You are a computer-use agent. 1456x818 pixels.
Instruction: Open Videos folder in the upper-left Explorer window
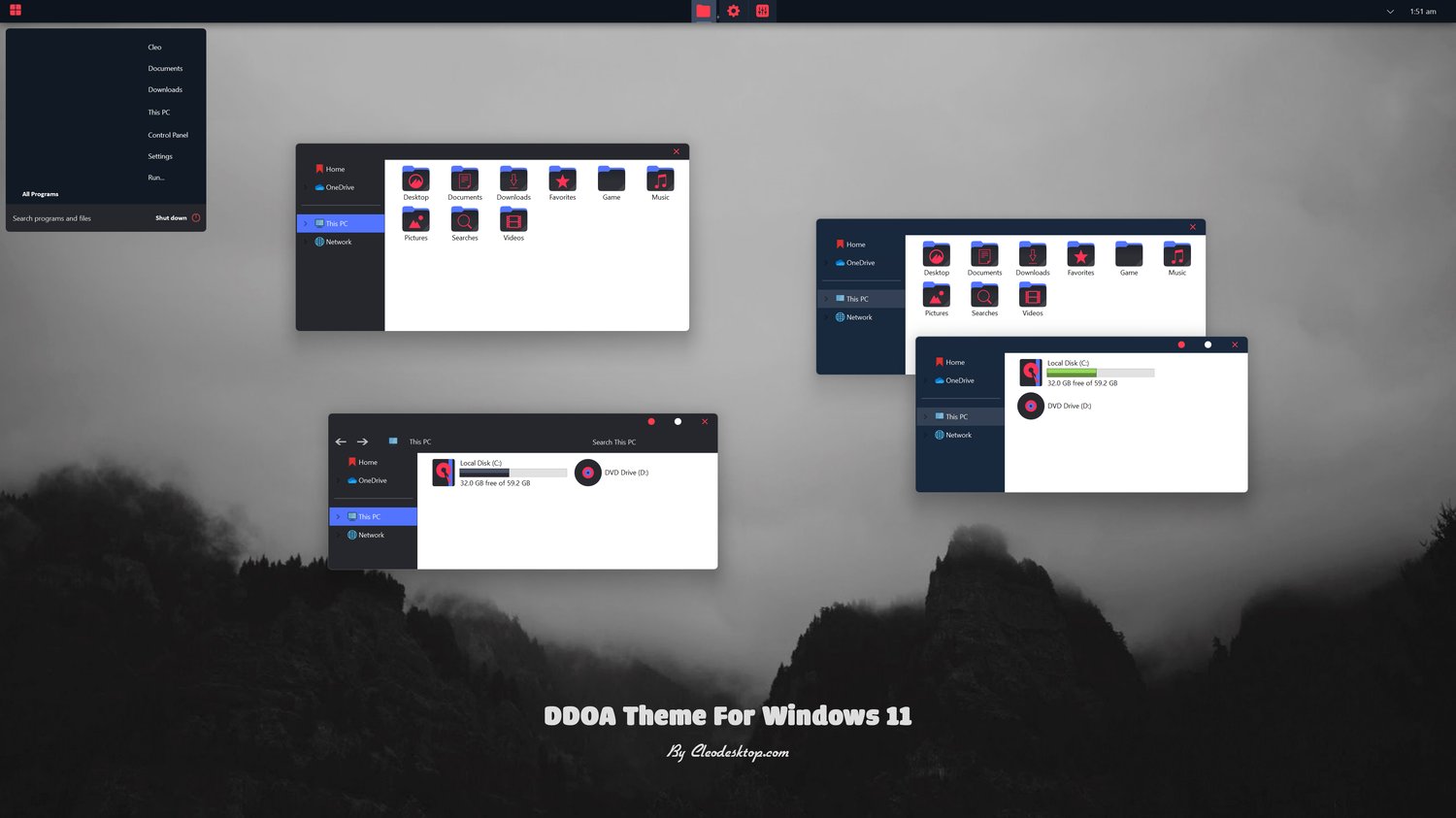pos(513,224)
